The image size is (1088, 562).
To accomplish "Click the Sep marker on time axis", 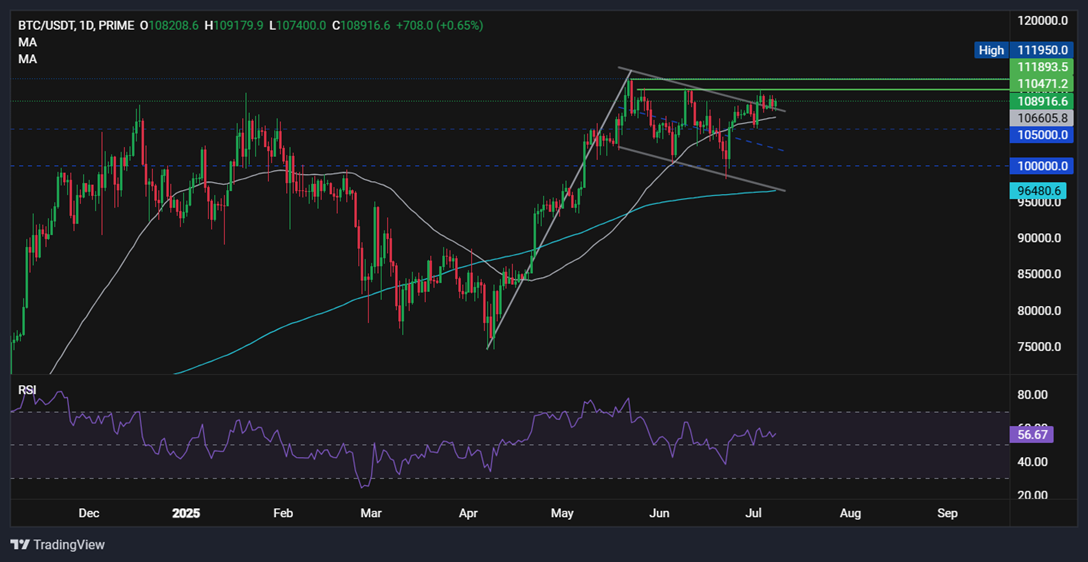I will (x=947, y=513).
